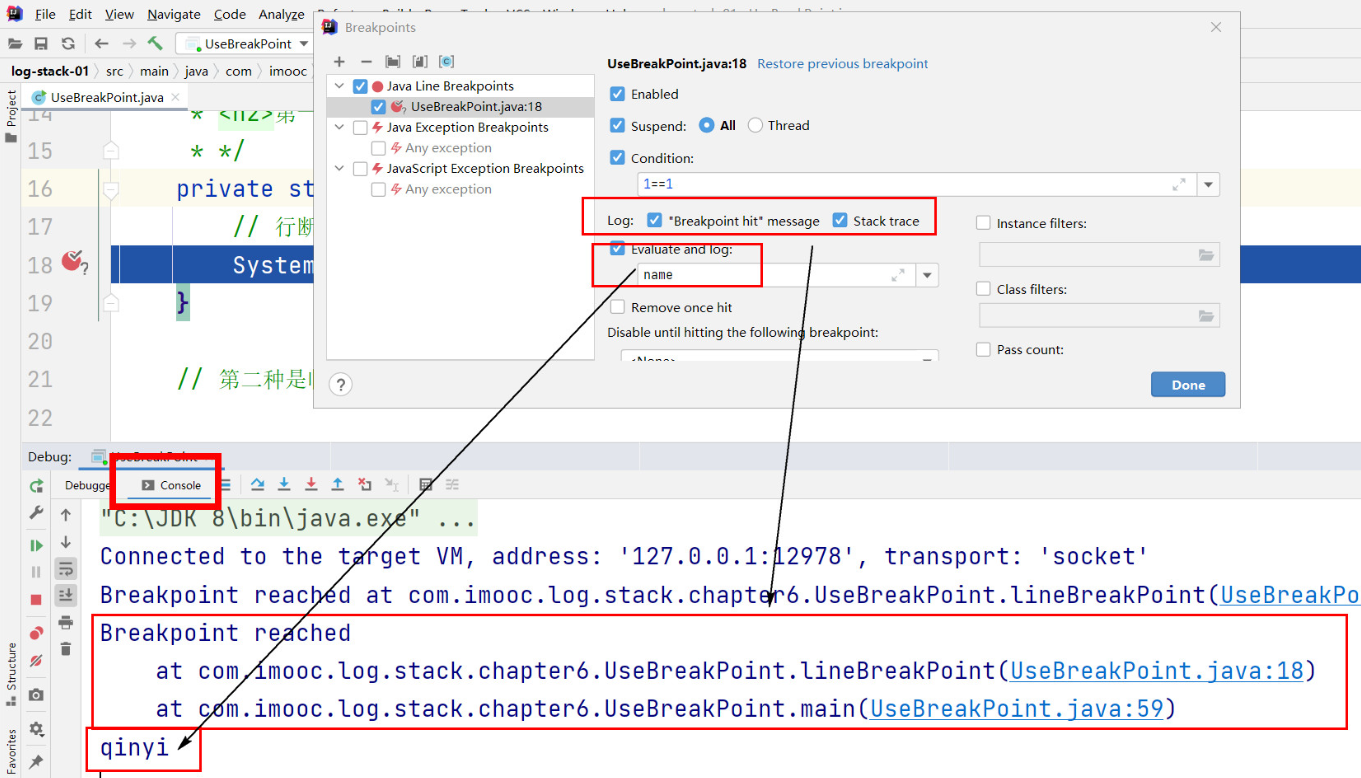Image resolution: width=1361 pixels, height=778 pixels.
Task: Switch to the Console tab
Action: (171, 485)
